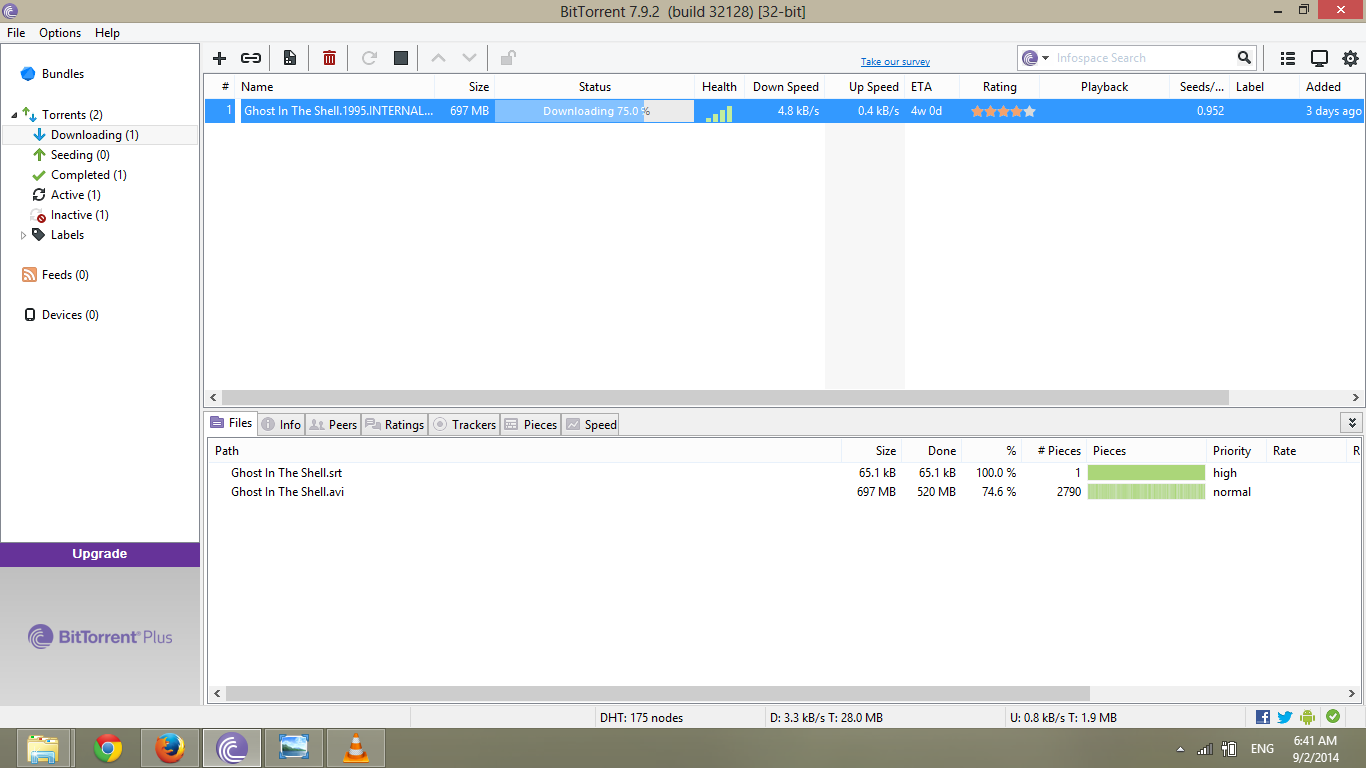The height and width of the screenshot is (768, 1366).
Task: Create new torrent file icon
Action: pos(289,58)
